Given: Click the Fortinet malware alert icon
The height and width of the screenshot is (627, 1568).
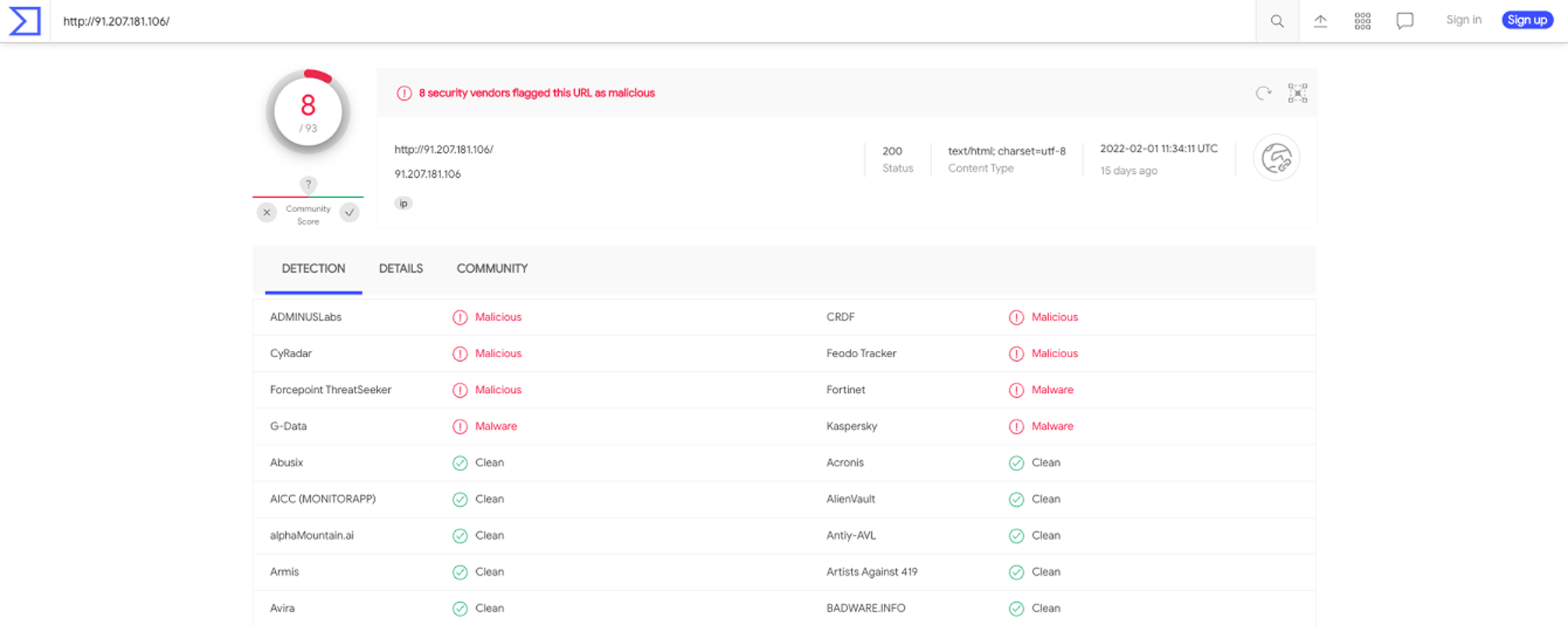Looking at the screenshot, I should (x=1016, y=390).
